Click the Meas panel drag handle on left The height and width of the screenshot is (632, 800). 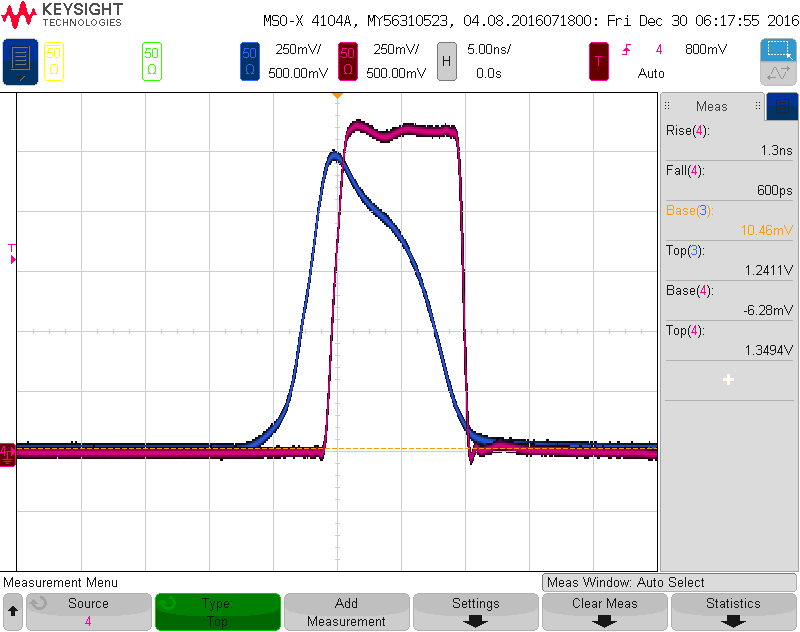coord(667,106)
